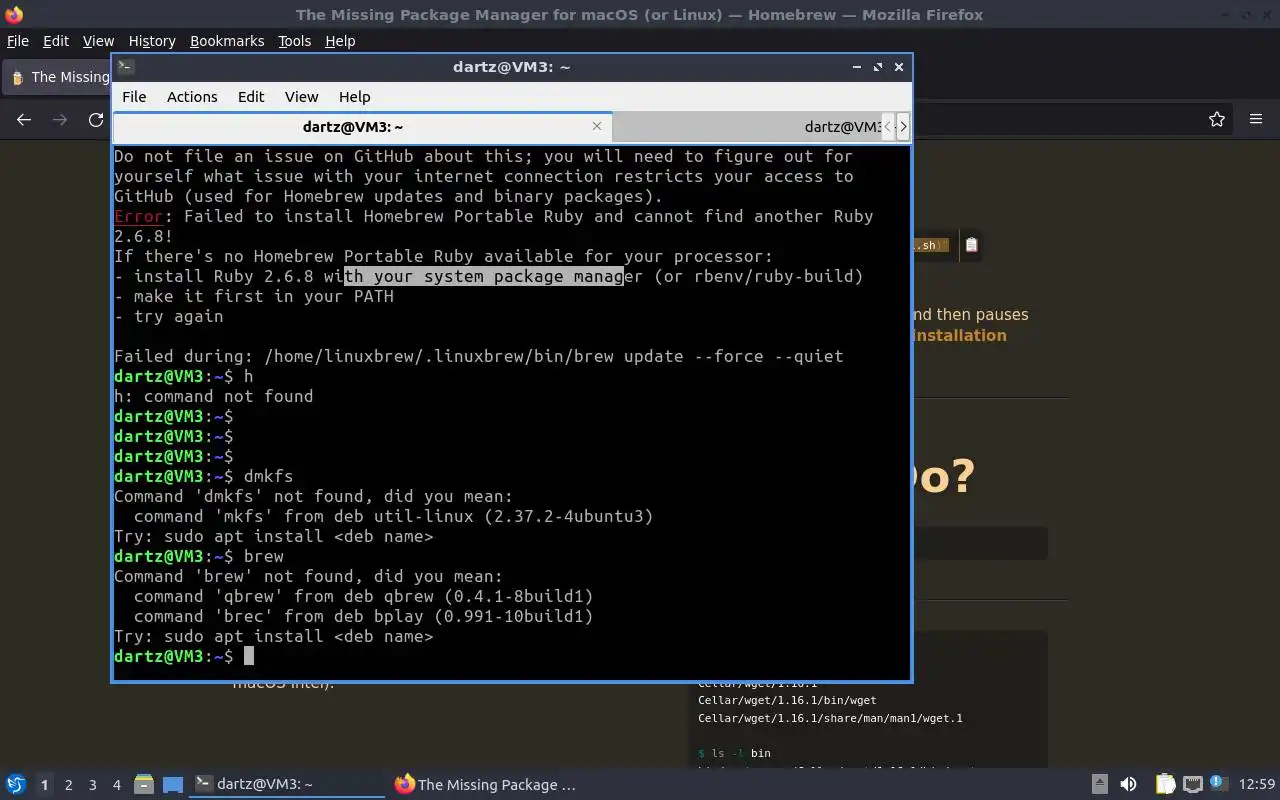Switch to workspace 3 in the pager
Screen dimensions: 1280x800
92,785
